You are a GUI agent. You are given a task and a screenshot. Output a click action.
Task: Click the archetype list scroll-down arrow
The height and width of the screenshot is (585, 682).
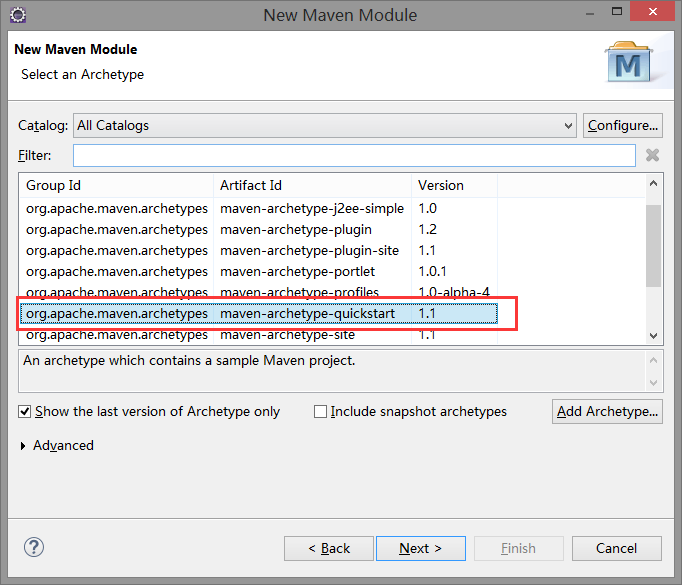click(x=653, y=335)
